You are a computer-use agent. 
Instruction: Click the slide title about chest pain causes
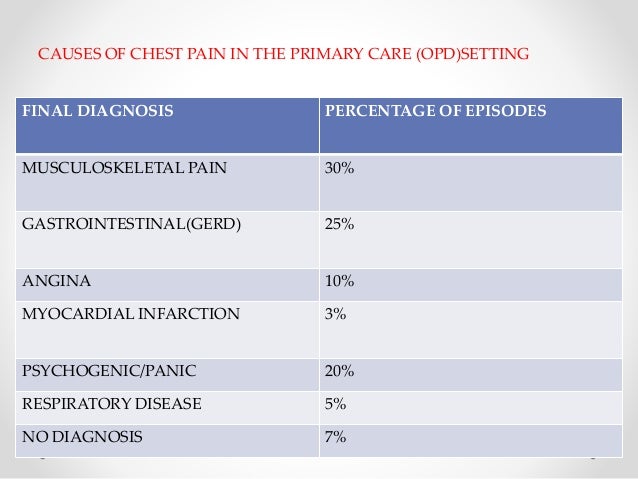283,54
